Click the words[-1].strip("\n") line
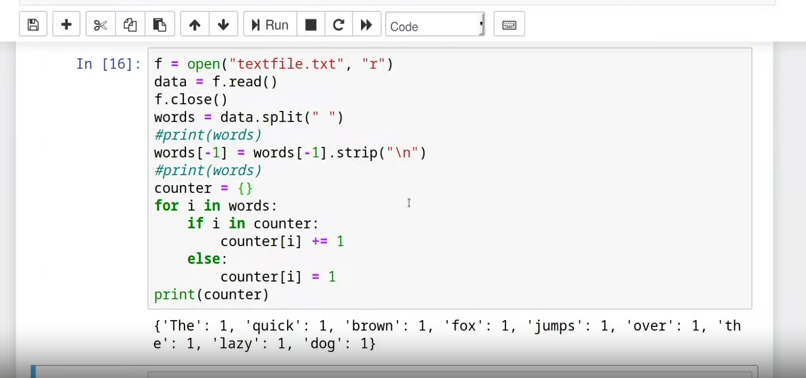 (290, 153)
